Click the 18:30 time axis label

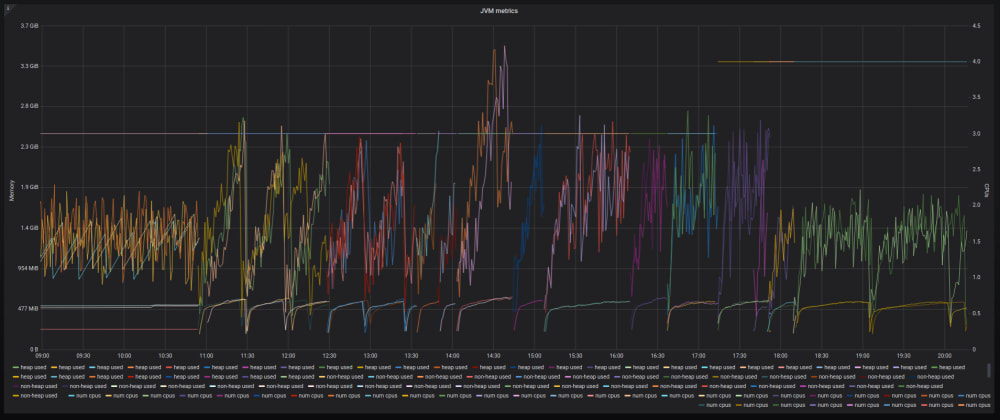coord(821,356)
